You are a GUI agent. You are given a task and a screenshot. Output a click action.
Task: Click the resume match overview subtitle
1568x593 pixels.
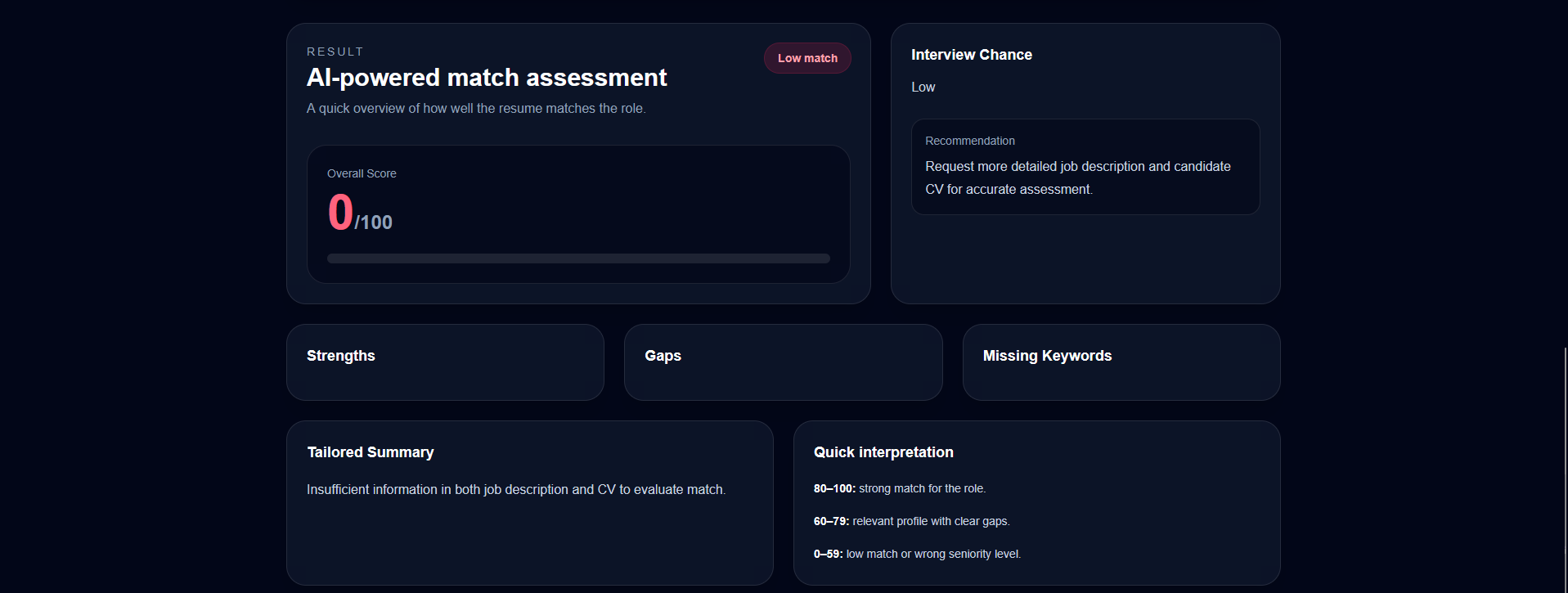click(476, 108)
